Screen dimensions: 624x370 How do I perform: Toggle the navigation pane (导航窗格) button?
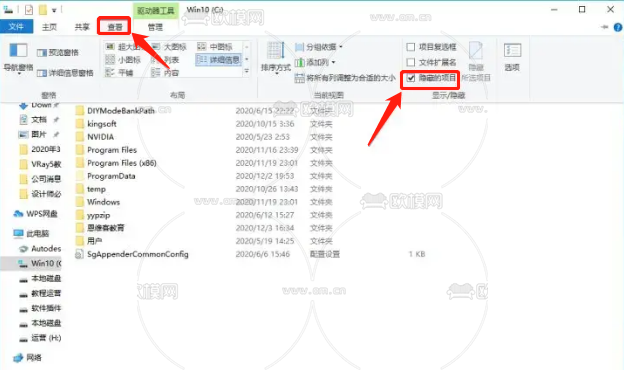coord(18,58)
